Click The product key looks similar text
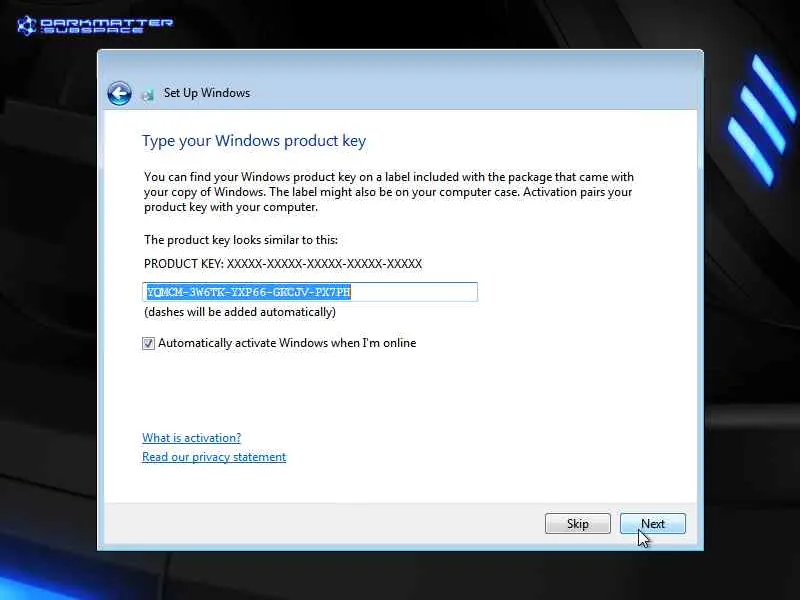Viewport: 800px width, 600px height. pyautogui.click(x=241, y=240)
